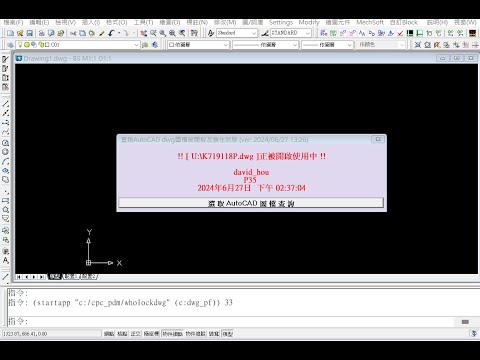The image size is (480, 360).
Task: Expand the linetype control dropdown
Action: pos(295,45)
